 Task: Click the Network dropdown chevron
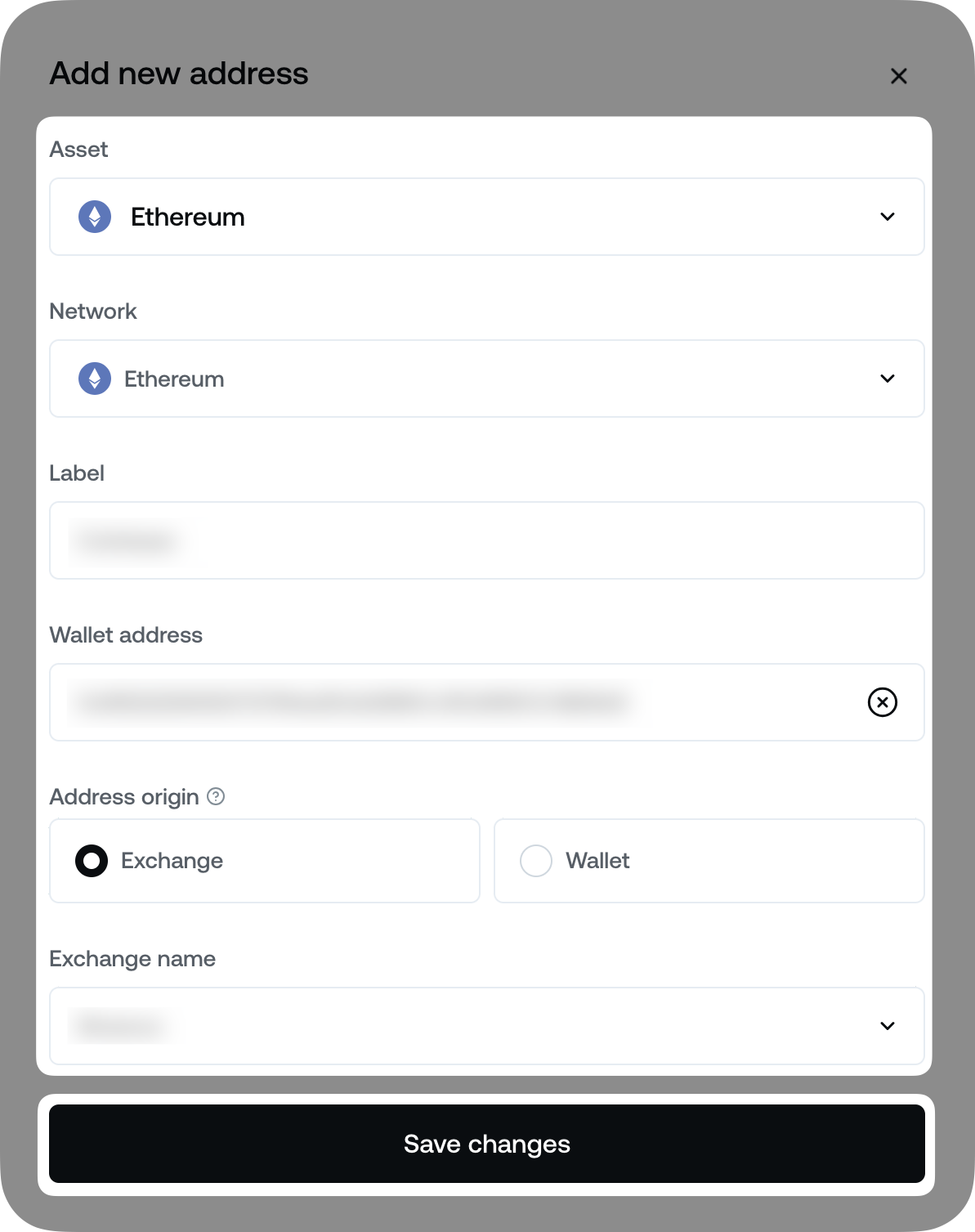(888, 379)
